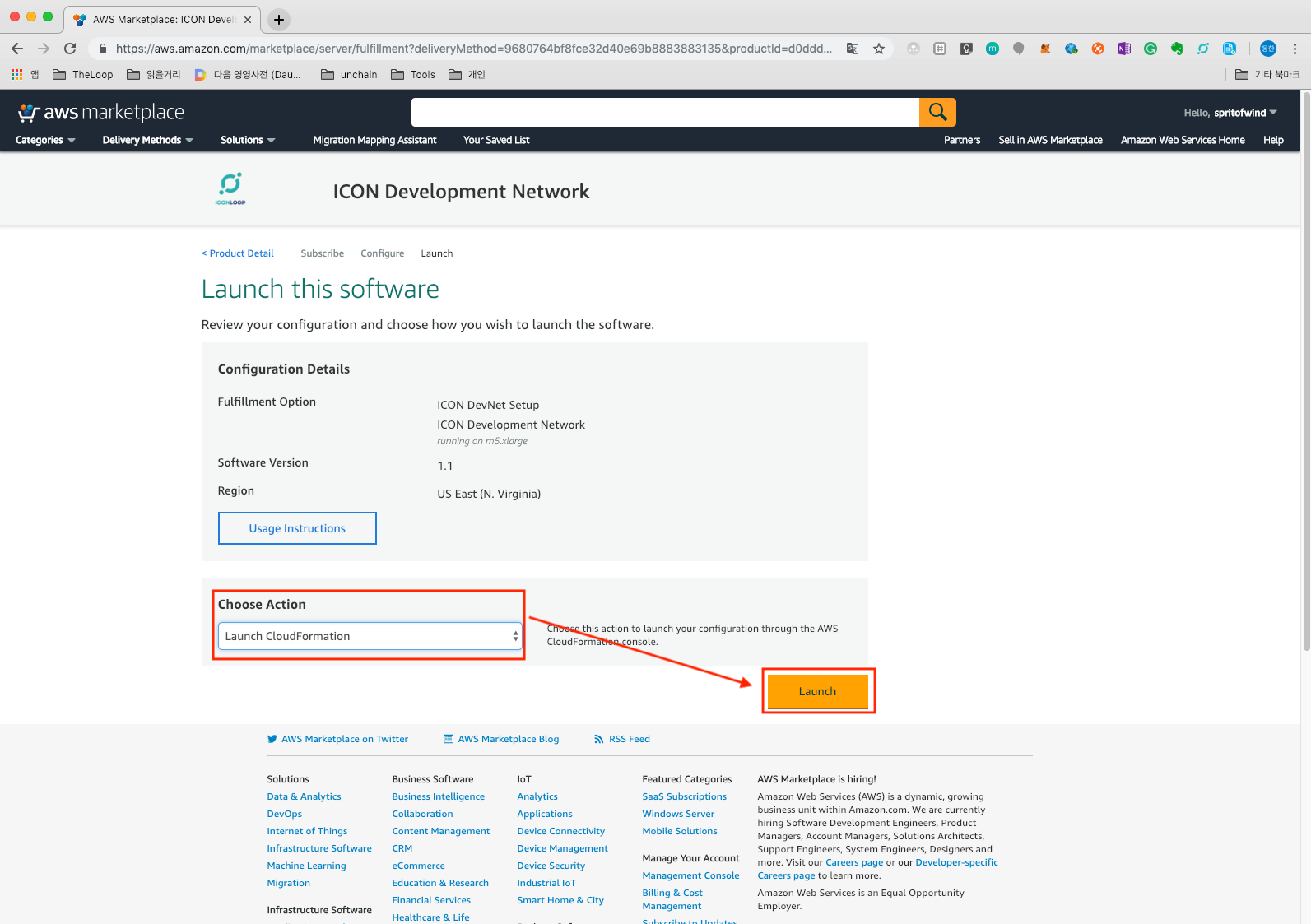This screenshot has width=1311, height=924.
Task: Expand the Categories menu
Action: 45,140
